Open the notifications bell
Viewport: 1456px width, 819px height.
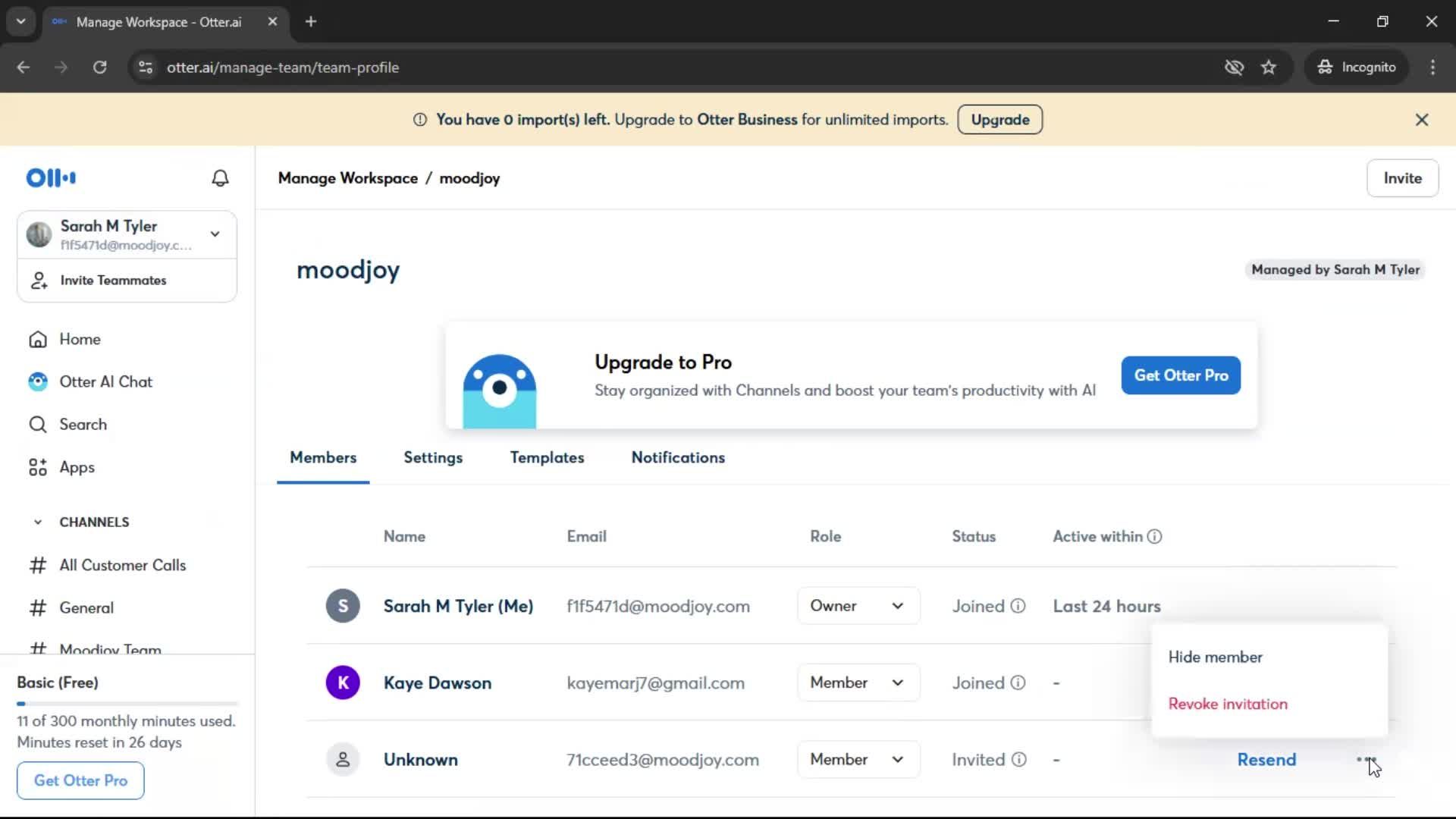(x=220, y=178)
